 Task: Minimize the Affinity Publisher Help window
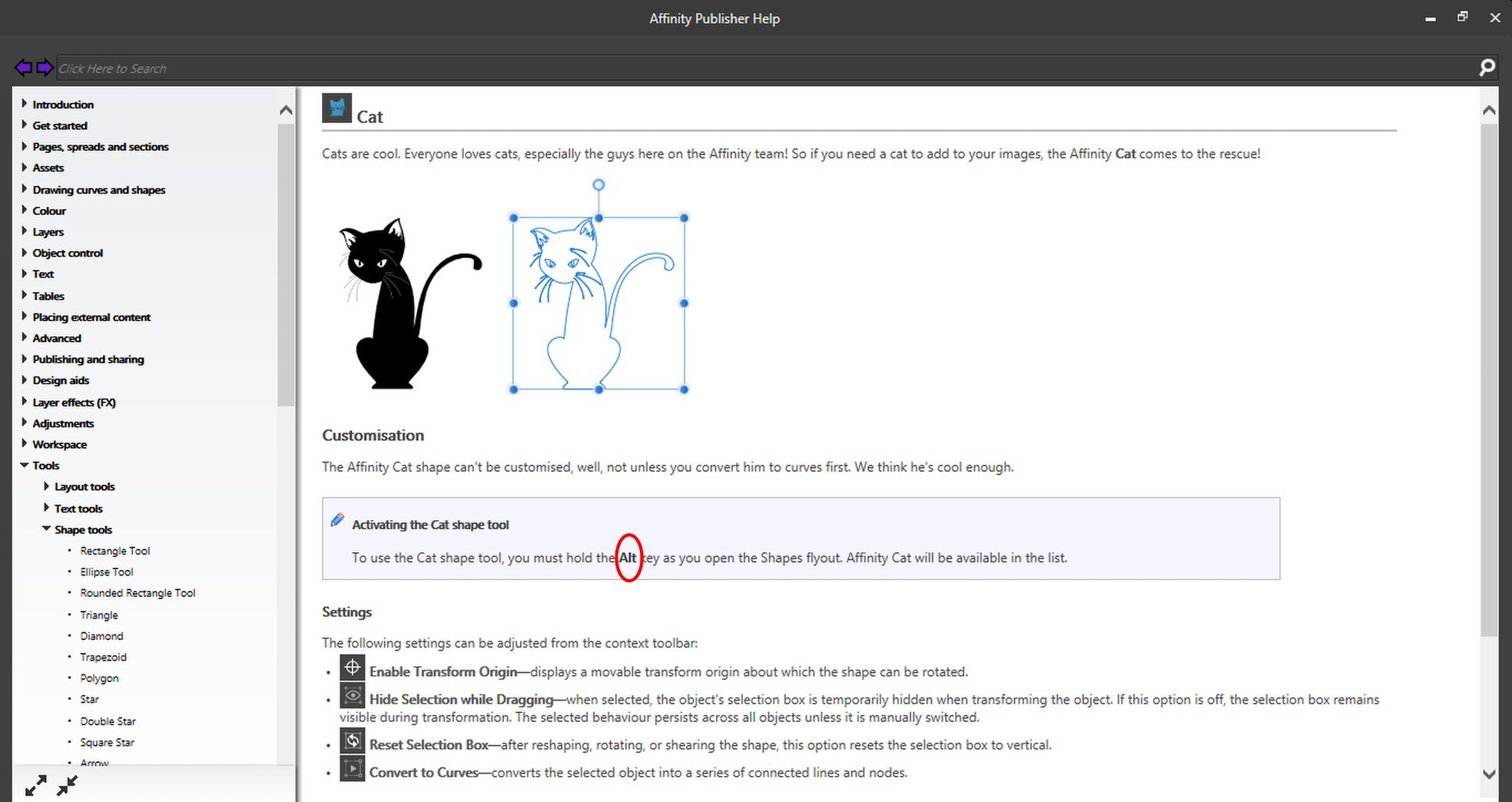point(1430,18)
